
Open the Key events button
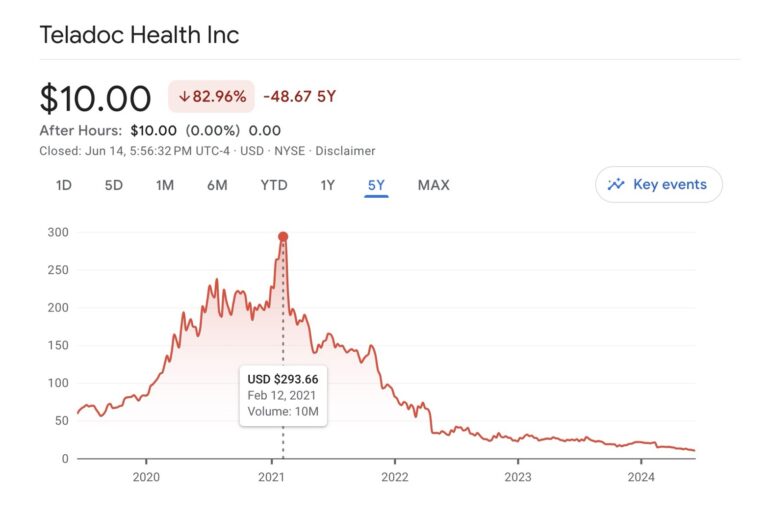click(x=658, y=184)
